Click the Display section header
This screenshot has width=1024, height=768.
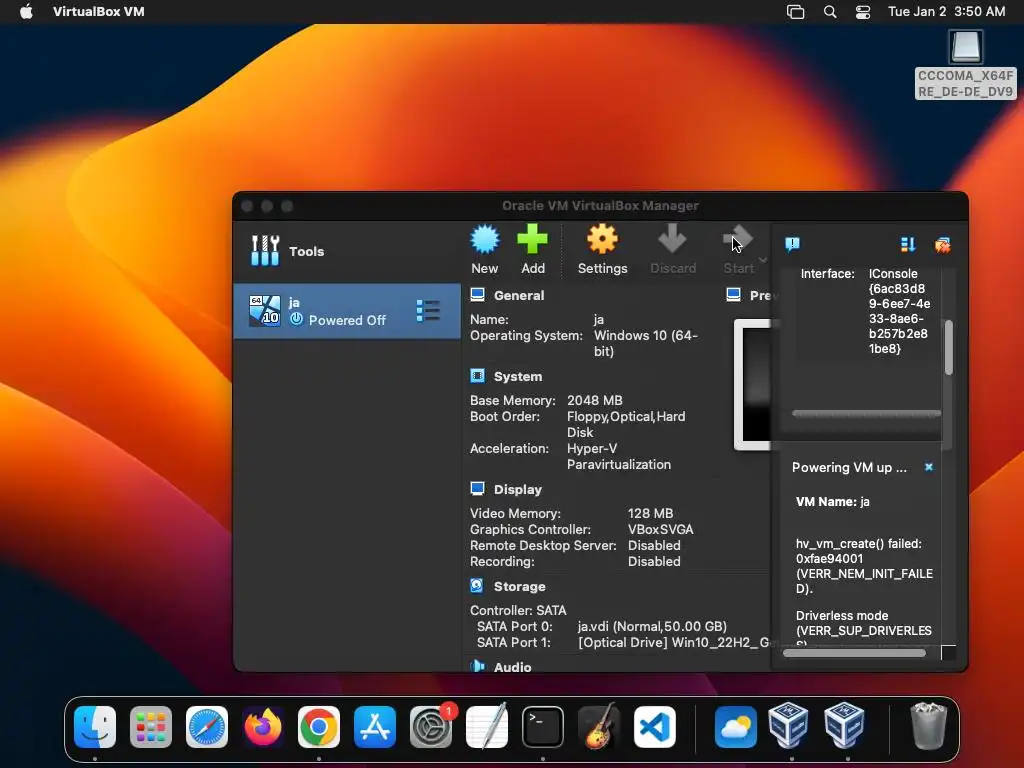(x=518, y=489)
